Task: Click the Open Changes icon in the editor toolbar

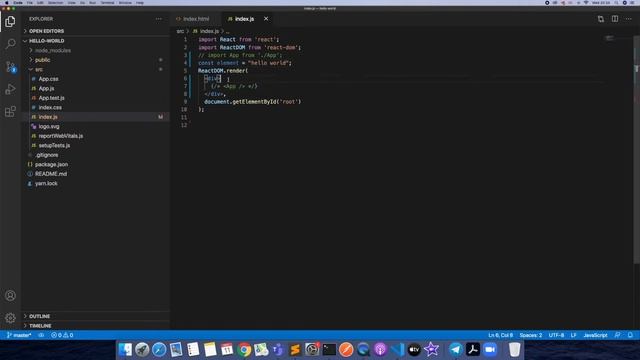Action: tap(601, 19)
